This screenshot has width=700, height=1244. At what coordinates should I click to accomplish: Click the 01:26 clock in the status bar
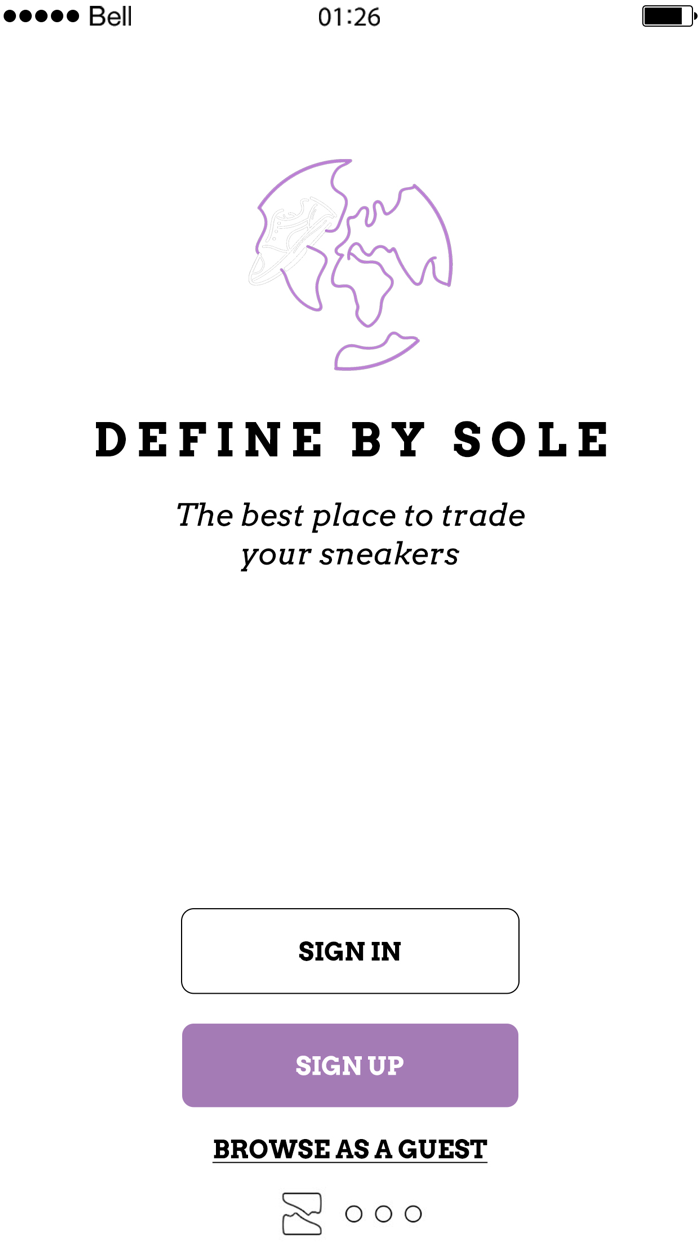[x=350, y=16]
